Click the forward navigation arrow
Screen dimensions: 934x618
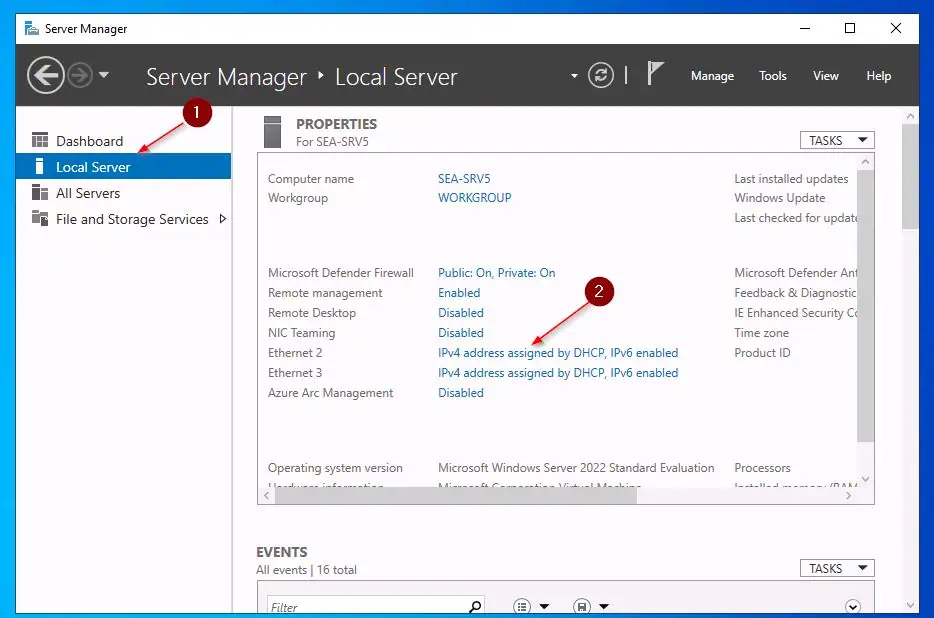80,76
